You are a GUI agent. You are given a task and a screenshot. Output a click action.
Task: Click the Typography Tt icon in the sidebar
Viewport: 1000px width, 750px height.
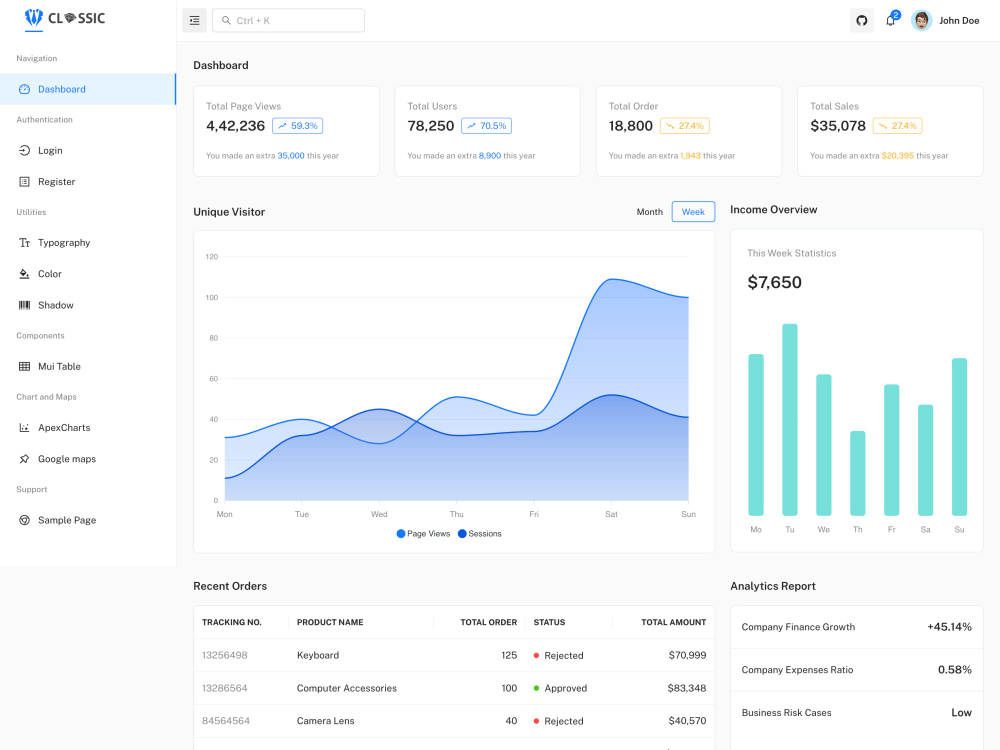[24, 243]
